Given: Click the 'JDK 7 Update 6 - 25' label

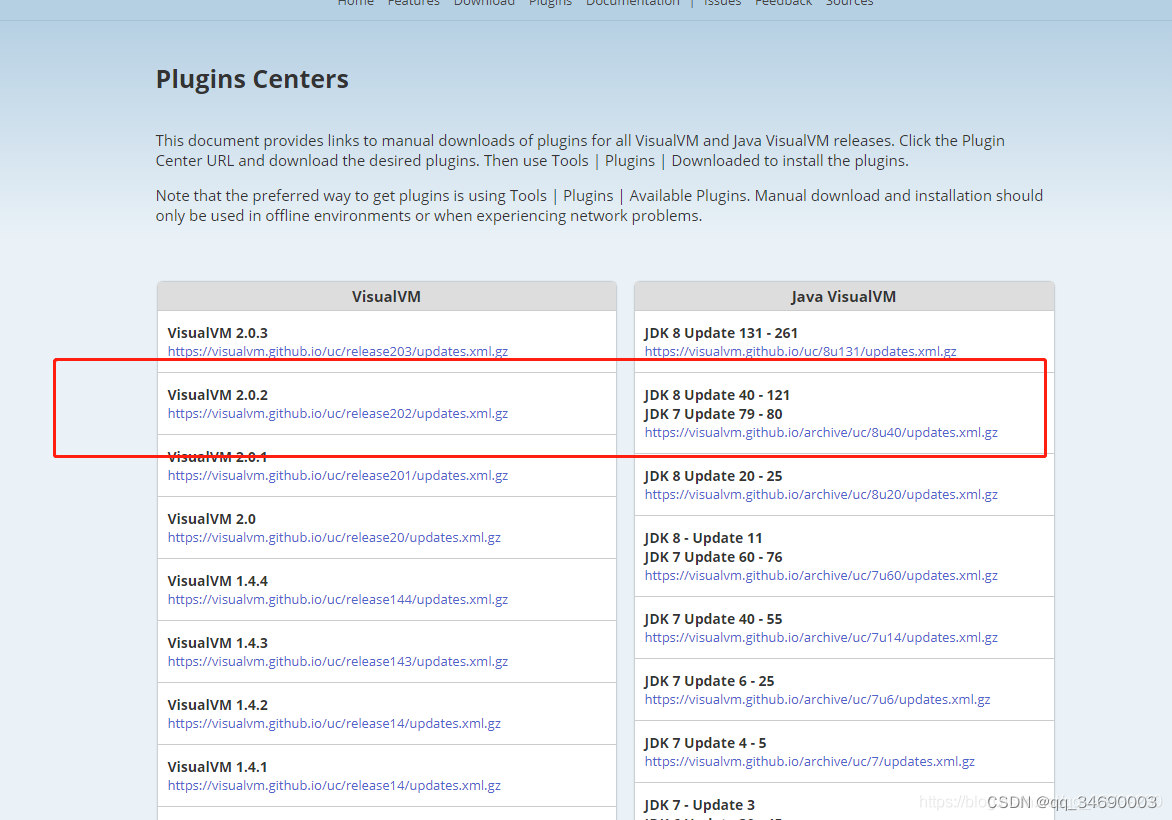Looking at the screenshot, I should coord(709,681).
